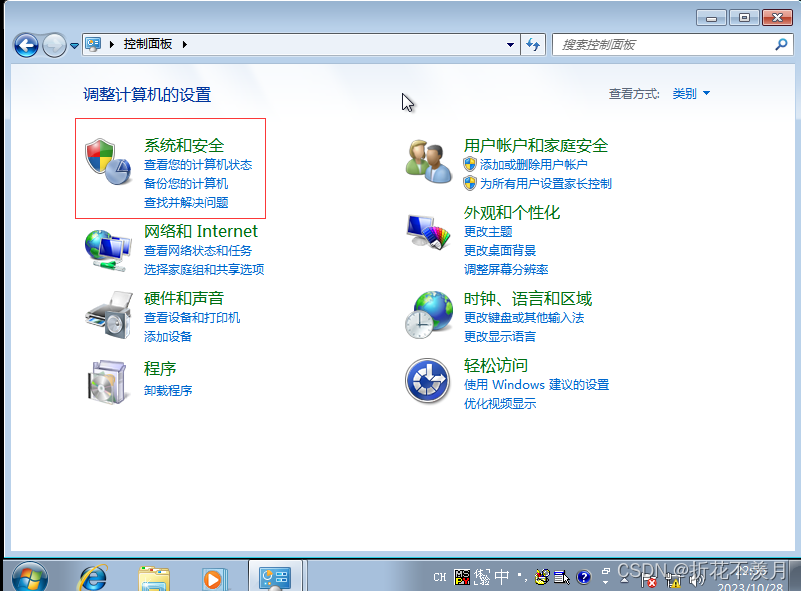Image resolution: width=801 pixels, height=591 pixels.
Task: Click 更改桌面背景 link
Action: pyautogui.click(x=500, y=250)
